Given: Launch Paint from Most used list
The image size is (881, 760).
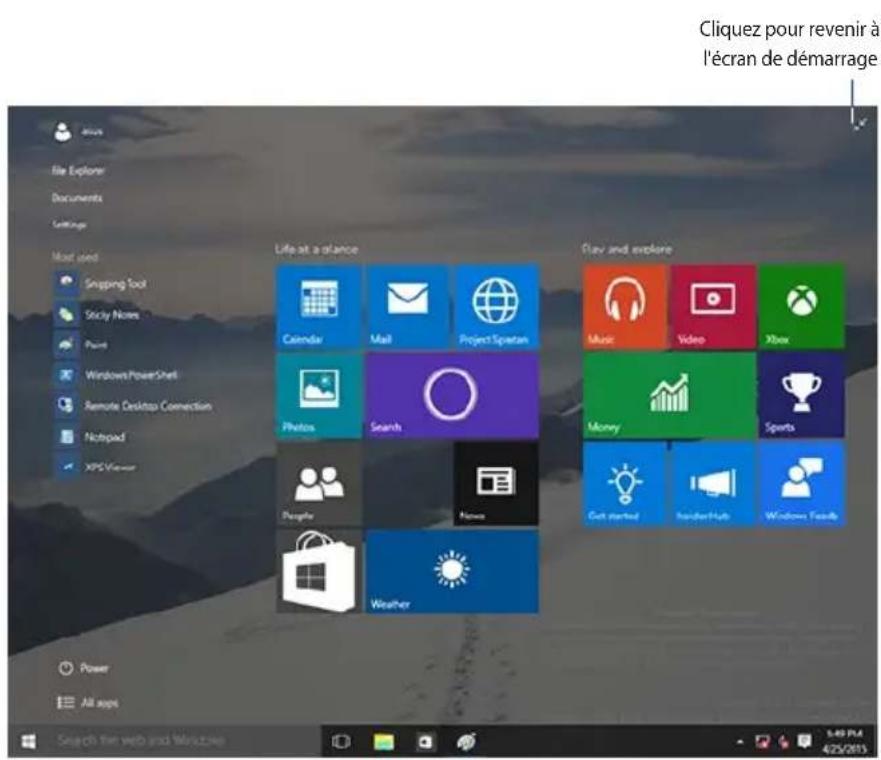Looking at the screenshot, I should [x=82, y=344].
